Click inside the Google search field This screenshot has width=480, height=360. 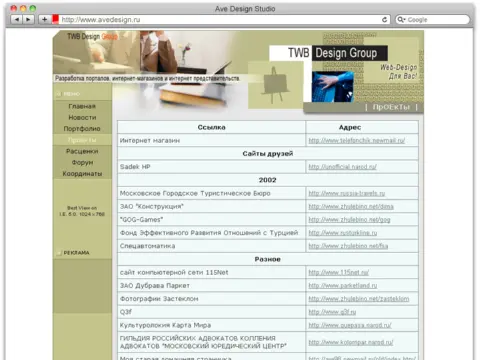(433, 20)
